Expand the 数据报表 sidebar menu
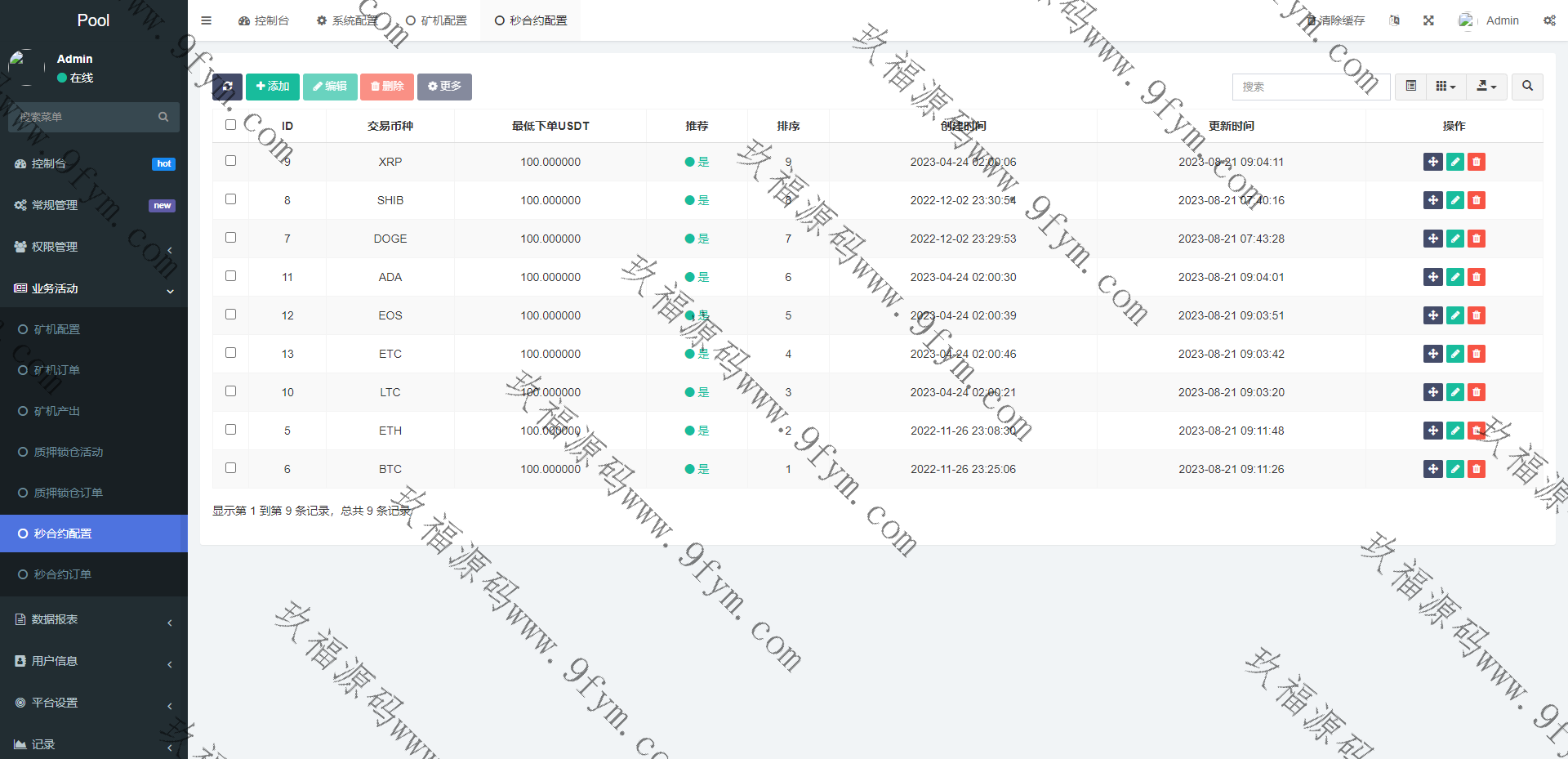Image resolution: width=1568 pixels, height=759 pixels. 94,619
